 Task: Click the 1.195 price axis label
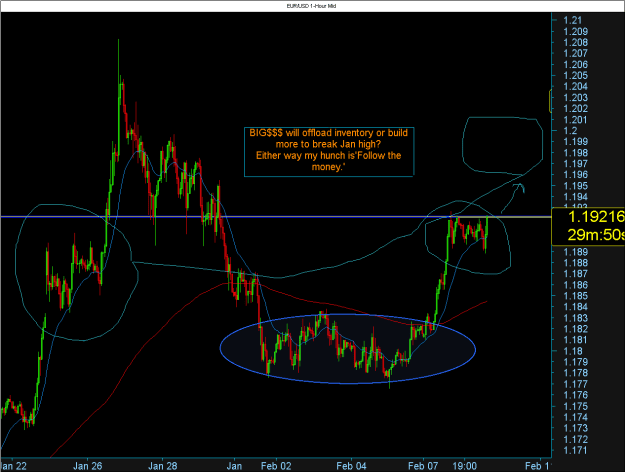click(575, 186)
